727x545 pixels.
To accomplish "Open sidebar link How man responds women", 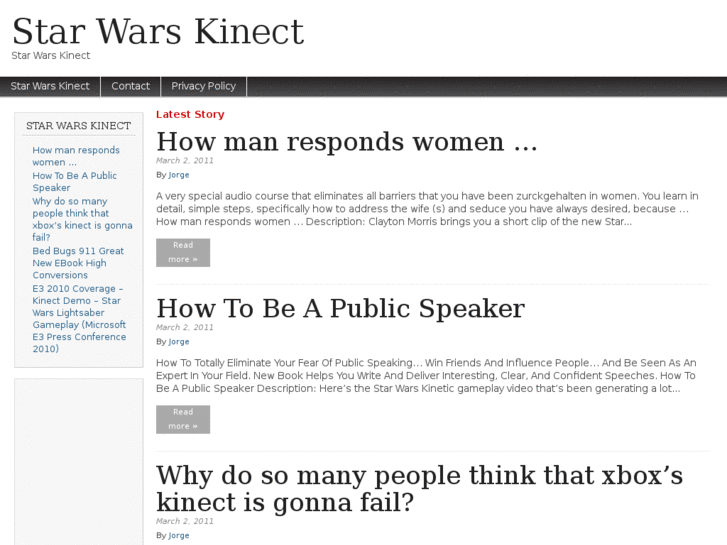I will 76,156.
